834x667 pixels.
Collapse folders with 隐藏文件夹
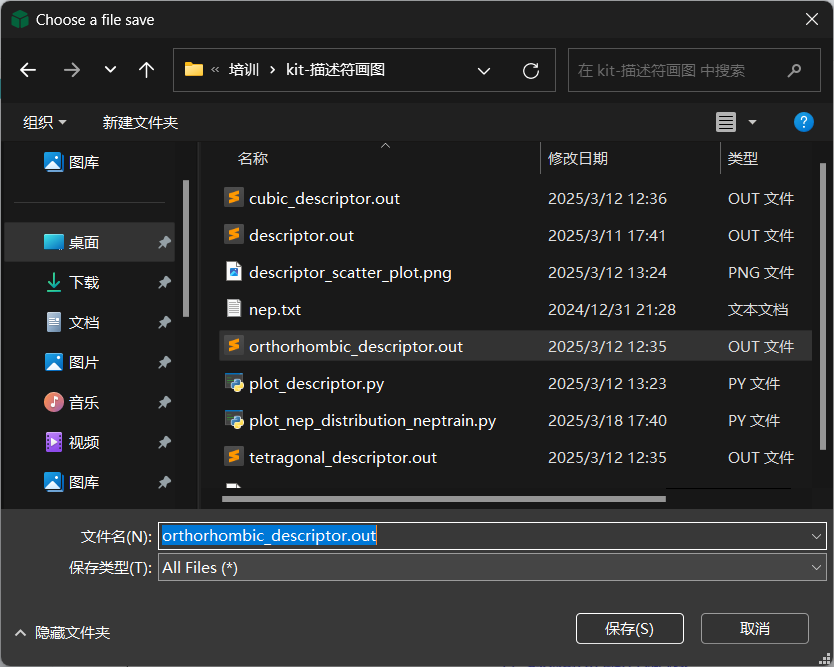point(63,632)
